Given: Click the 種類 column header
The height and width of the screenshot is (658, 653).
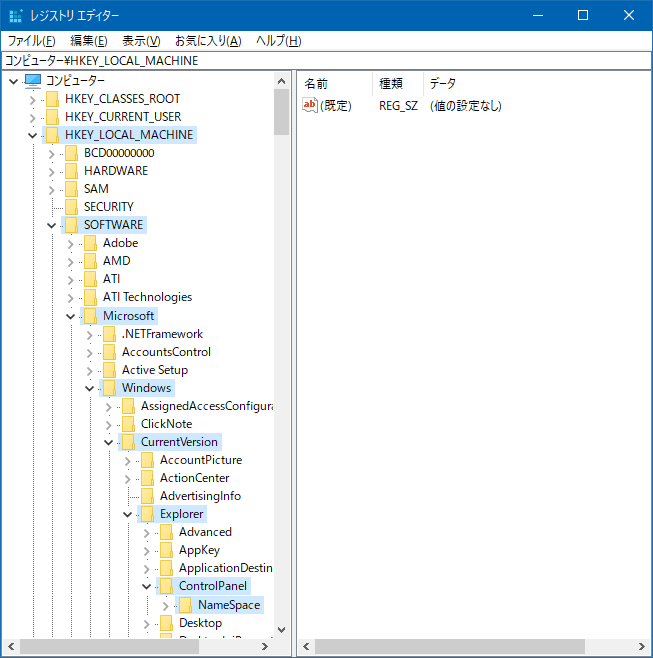Looking at the screenshot, I should pyautogui.click(x=397, y=84).
